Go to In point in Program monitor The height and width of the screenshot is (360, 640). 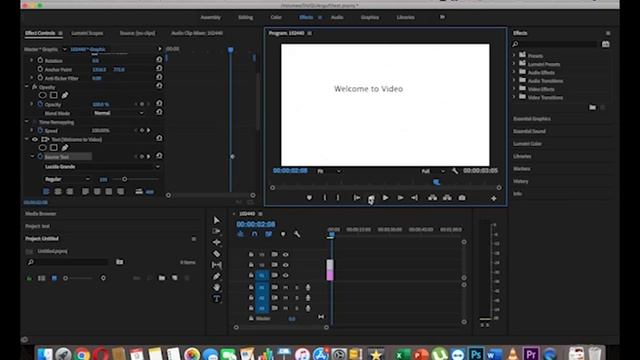click(x=356, y=198)
